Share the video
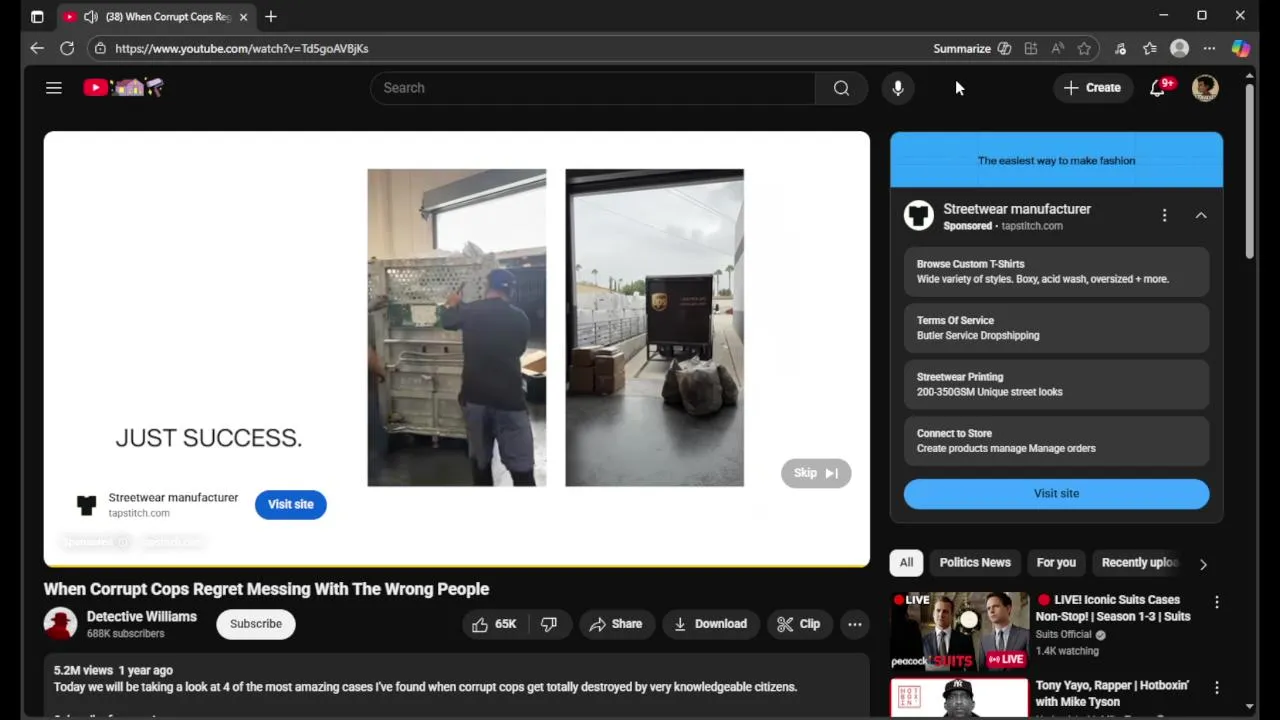Image resolution: width=1280 pixels, height=720 pixels. (616, 624)
